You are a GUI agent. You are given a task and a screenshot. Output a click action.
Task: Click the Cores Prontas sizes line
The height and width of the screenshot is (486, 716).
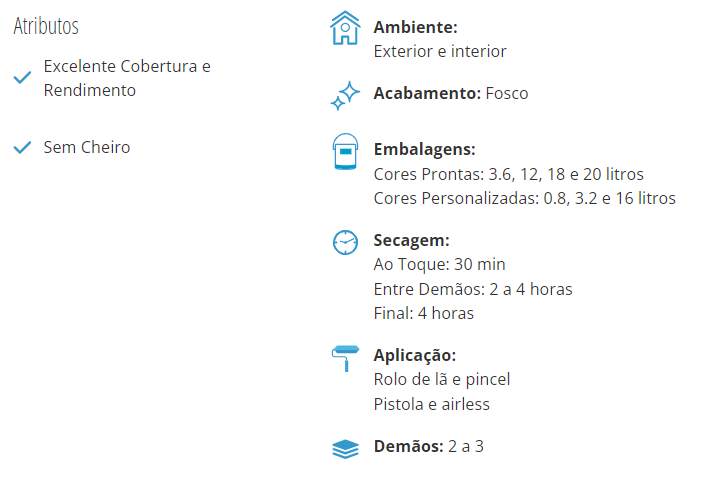pos(509,174)
